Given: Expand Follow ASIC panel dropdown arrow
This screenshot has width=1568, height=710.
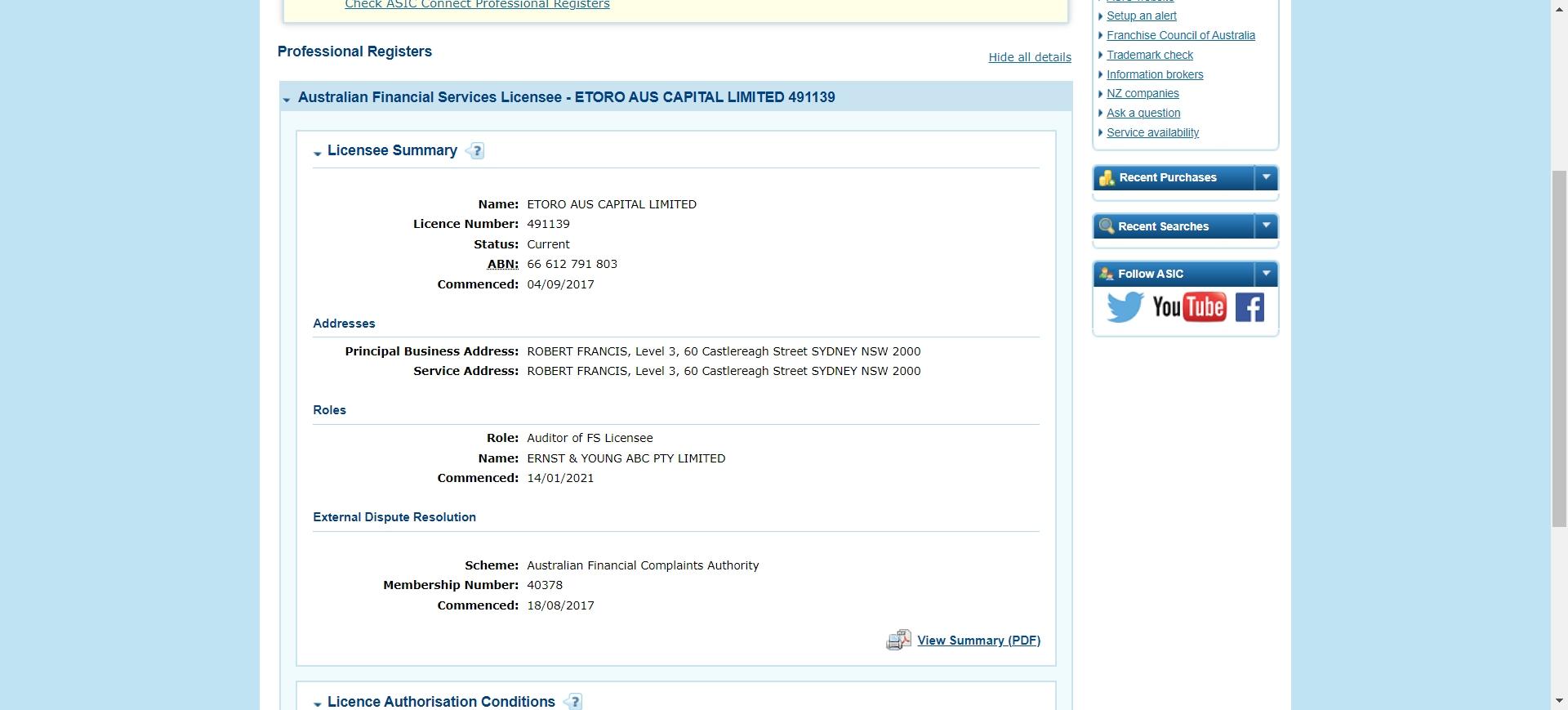Looking at the screenshot, I should point(1266,274).
